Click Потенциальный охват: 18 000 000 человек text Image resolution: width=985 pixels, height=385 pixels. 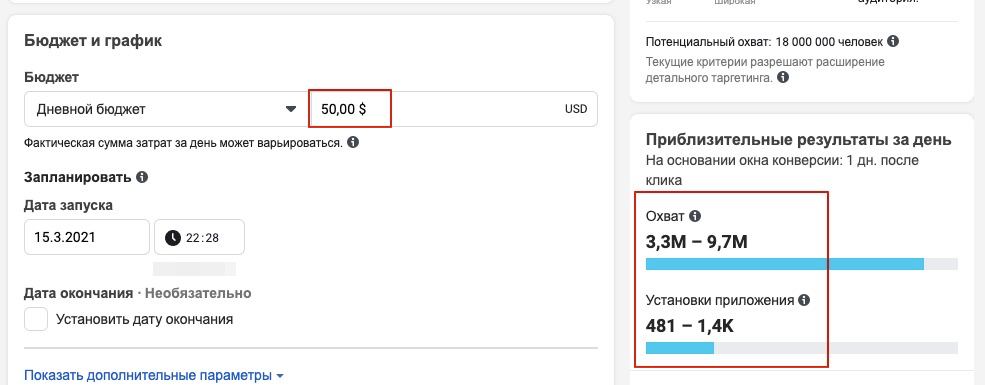764,42
